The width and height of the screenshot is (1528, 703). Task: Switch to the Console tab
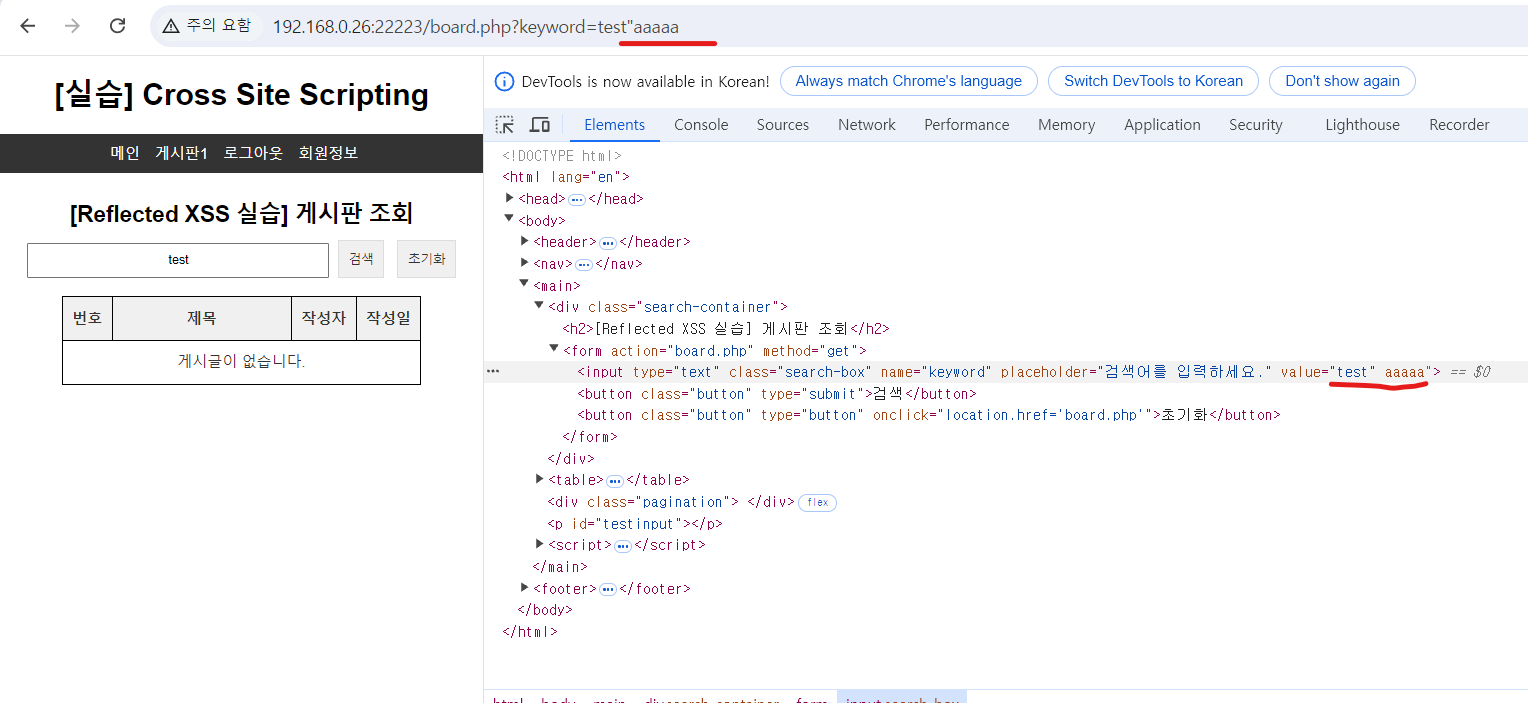pyautogui.click(x=701, y=125)
